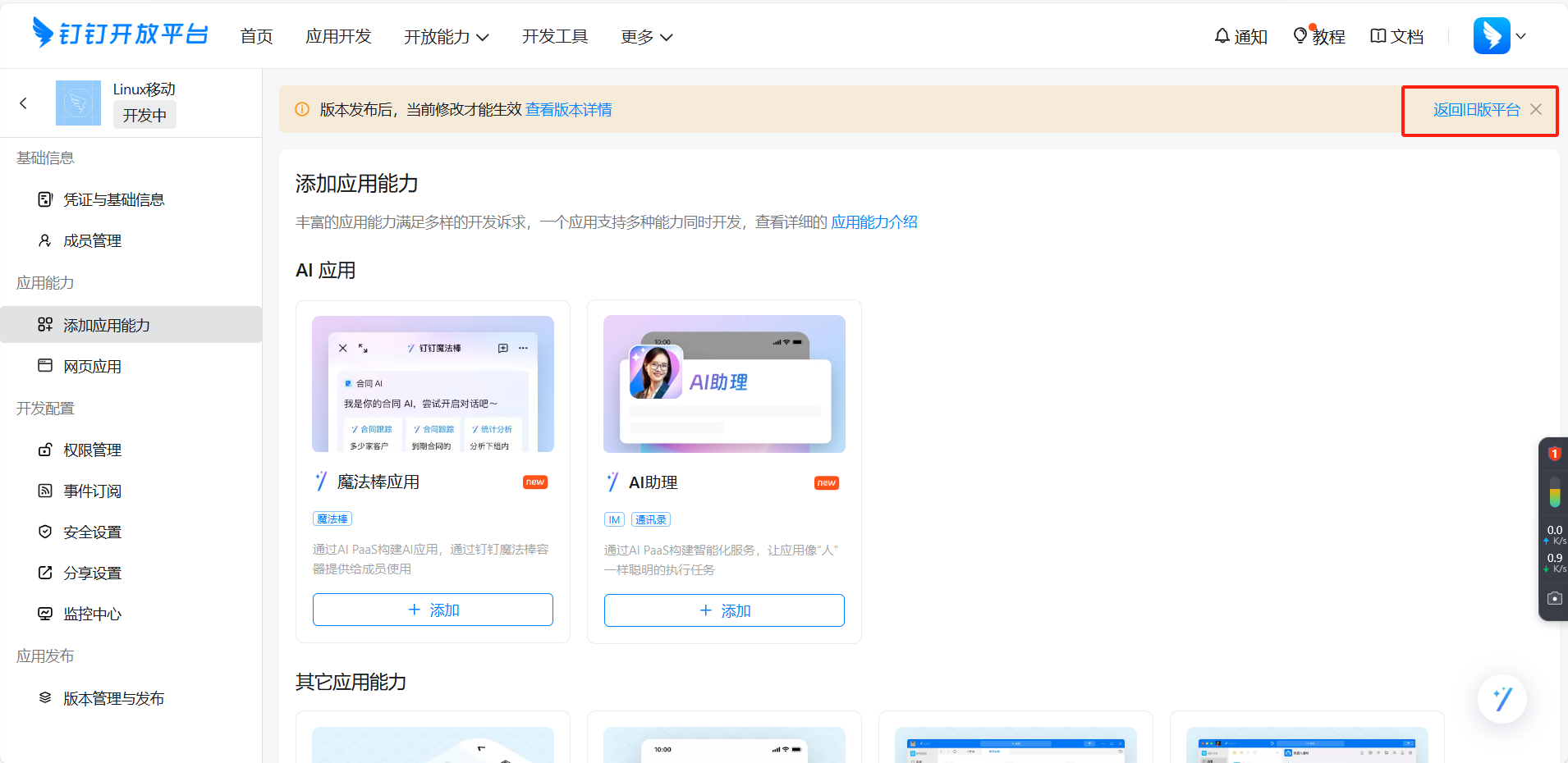Click the 凭证与基础信息 document icon
Viewport: 1568px width, 763px height.
coord(45,199)
